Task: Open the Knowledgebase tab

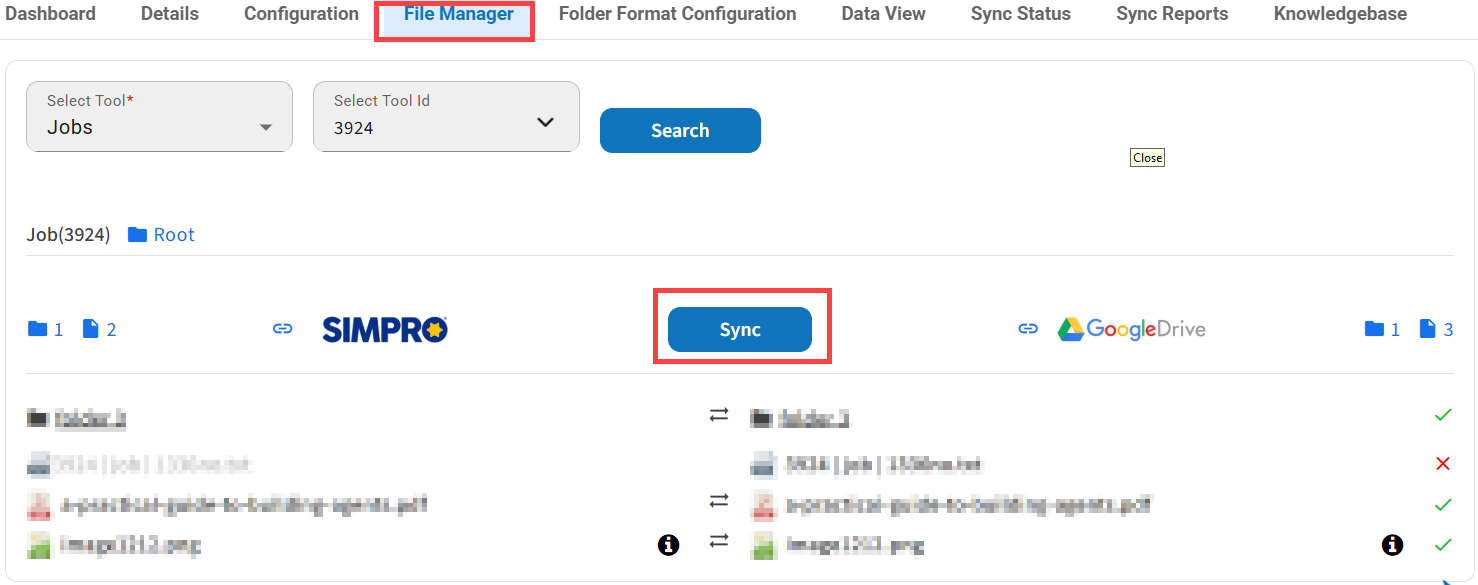Action: (x=1340, y=14)
